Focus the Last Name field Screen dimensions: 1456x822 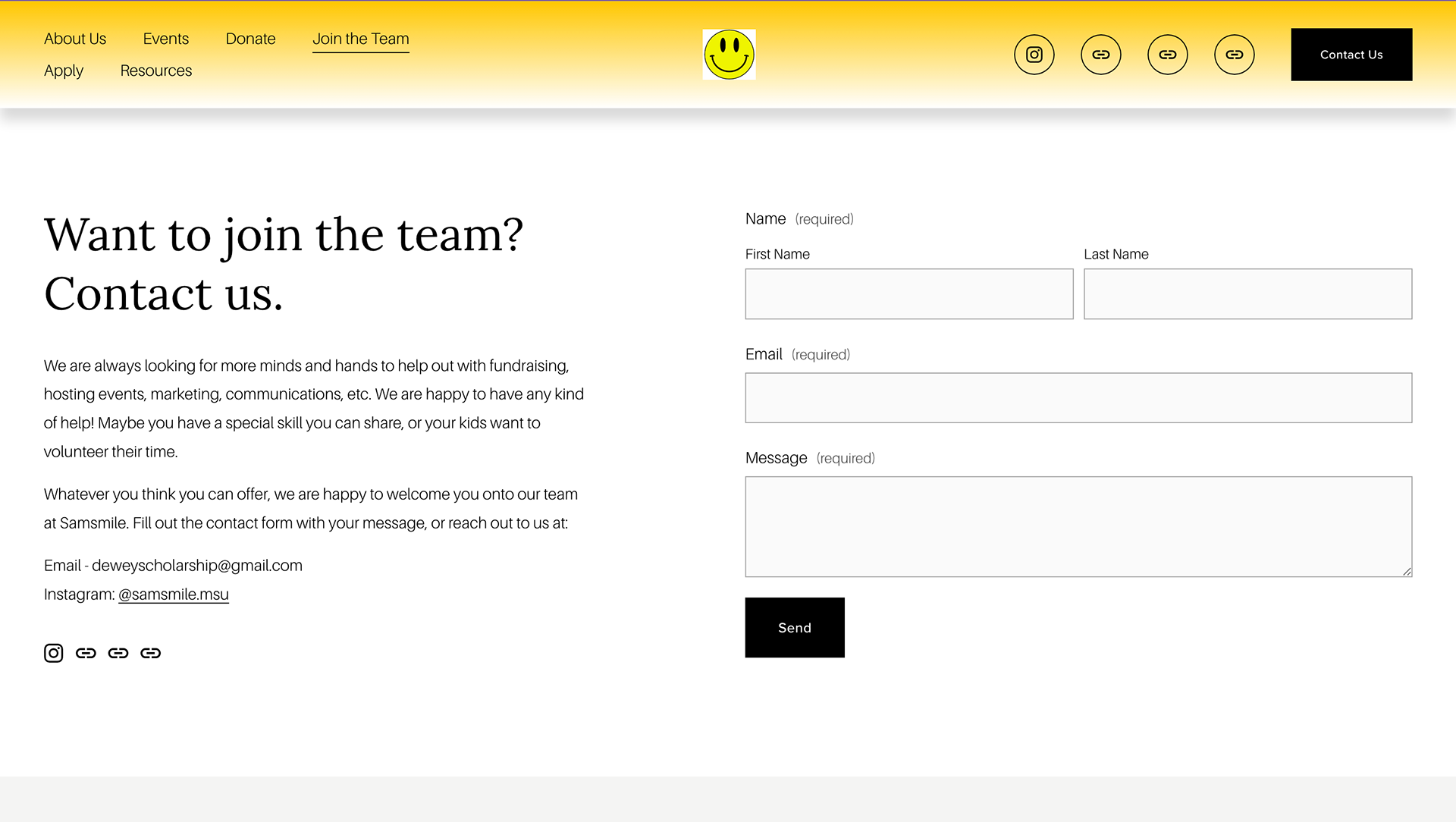1248,293
